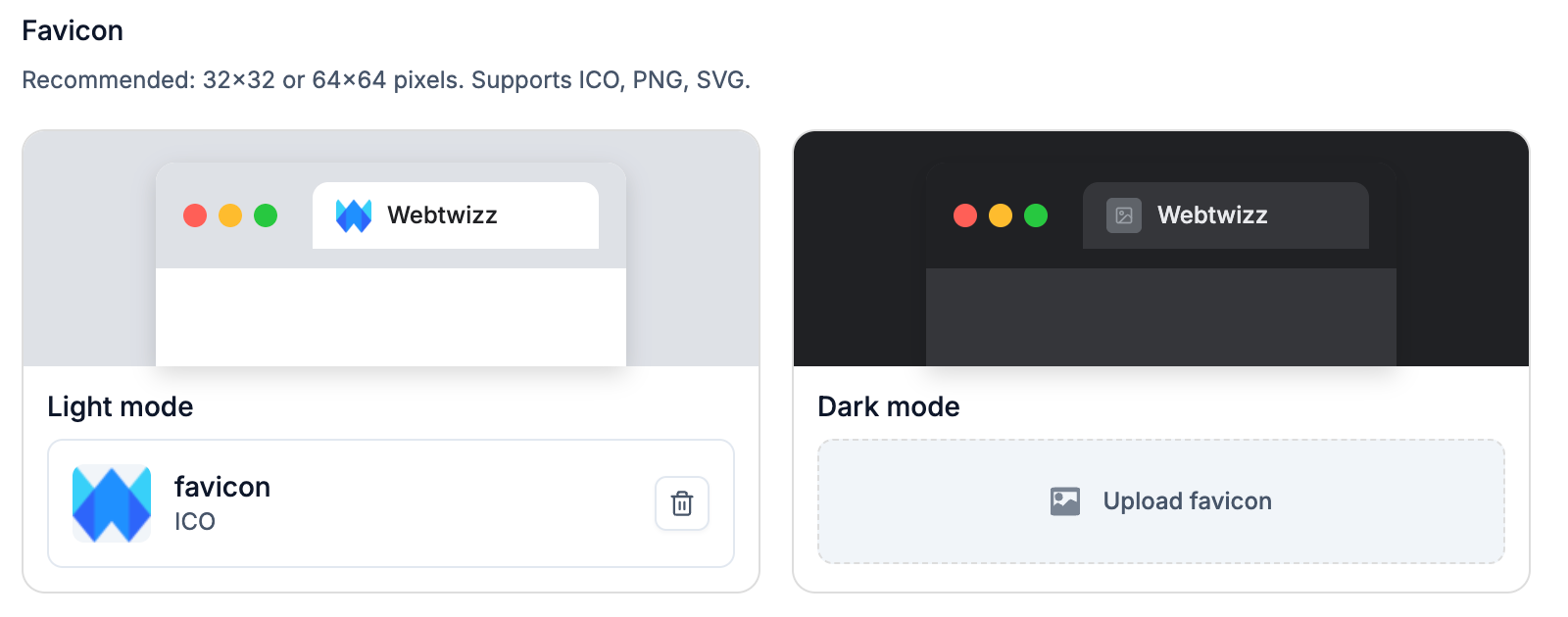The width and height of the screenshot is (1568, 617).
Task: Click the Upload favicon dropzone for dark mode
Action: click(1160, 501)
